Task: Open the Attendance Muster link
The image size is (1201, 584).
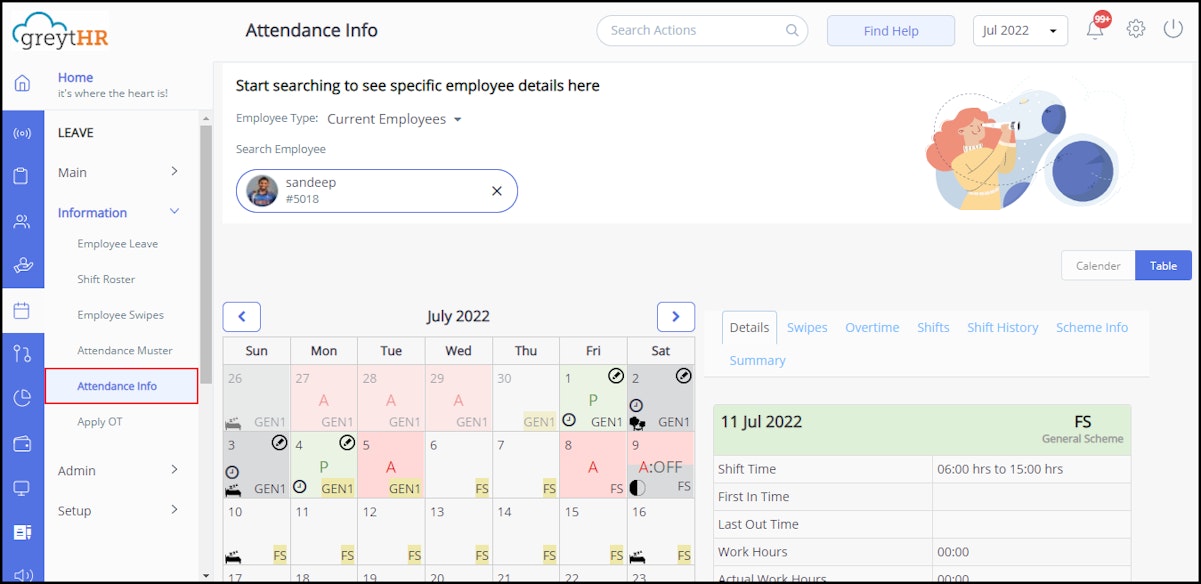Action: pos(123,350)
